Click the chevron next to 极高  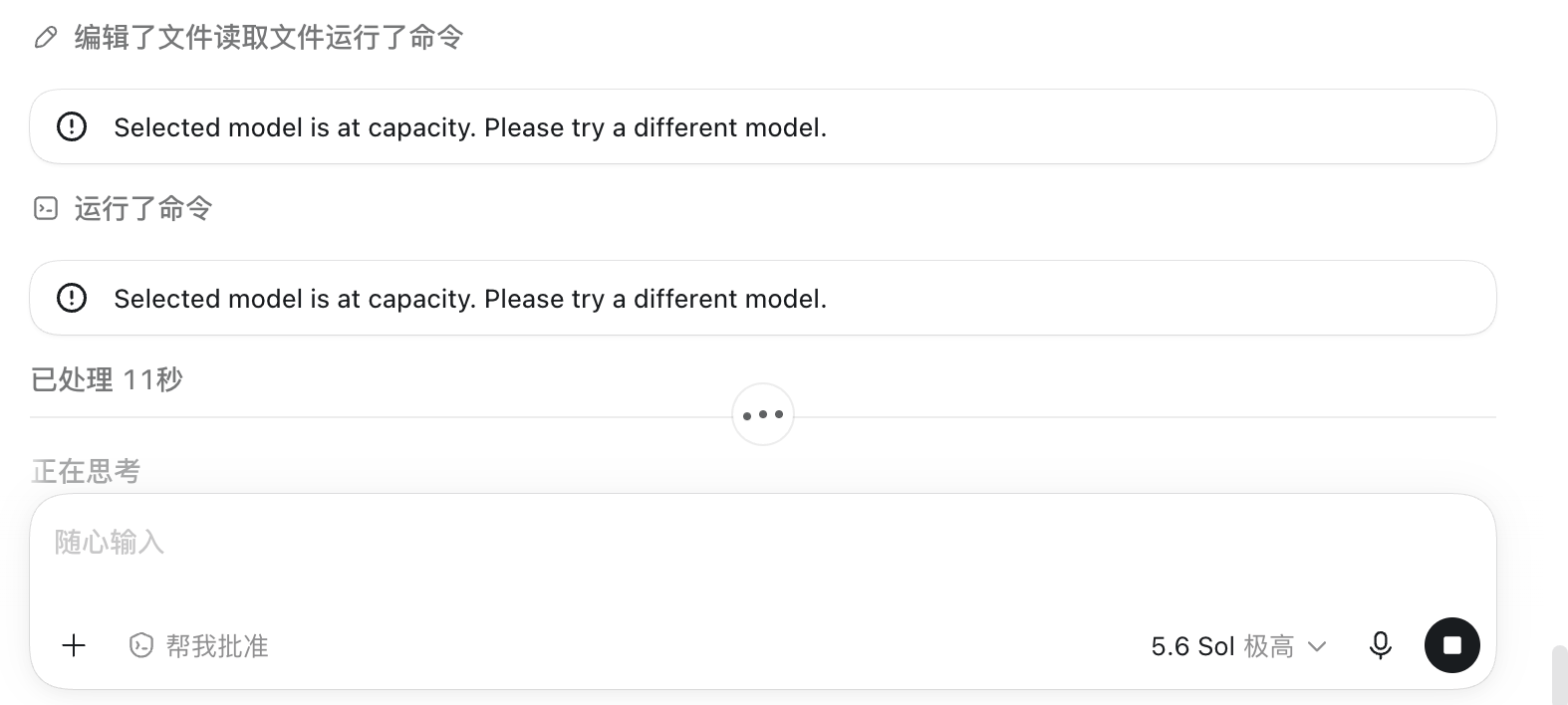[1317, 646]
